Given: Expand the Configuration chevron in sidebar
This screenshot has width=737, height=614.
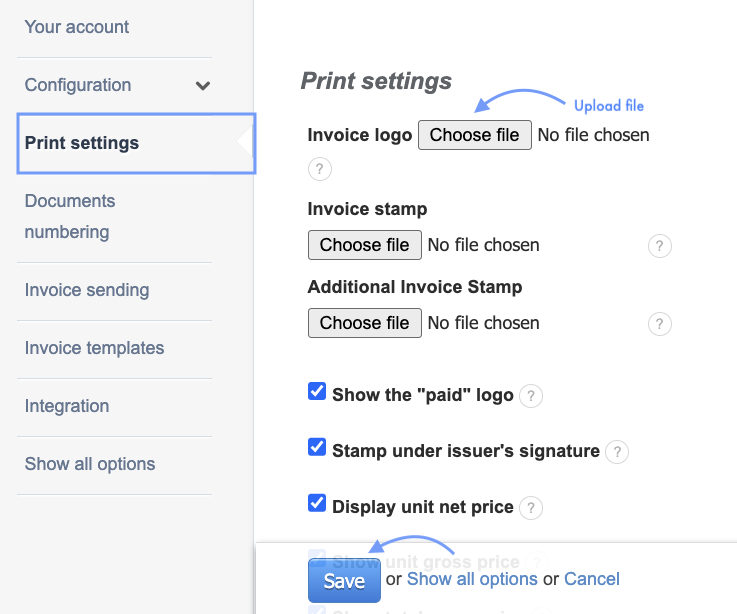Looking at the screenshot, I should coord(203,86).
